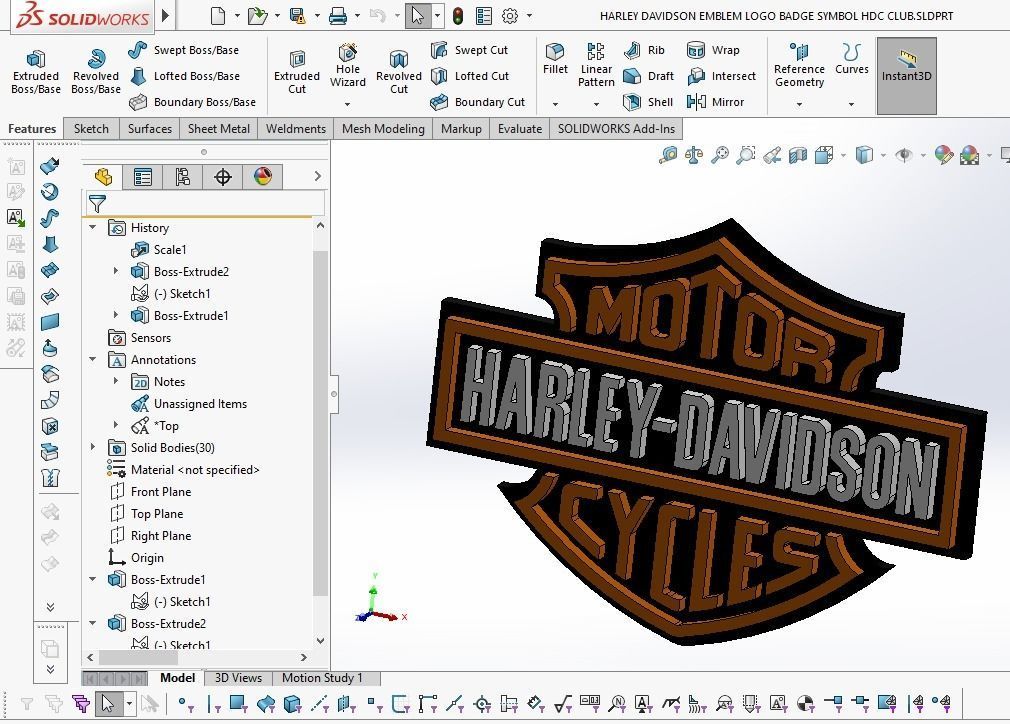Viewport: 1010px width, 724px height.
Task: Click Extruded Cut tool
Action: (x=297, y=72)
